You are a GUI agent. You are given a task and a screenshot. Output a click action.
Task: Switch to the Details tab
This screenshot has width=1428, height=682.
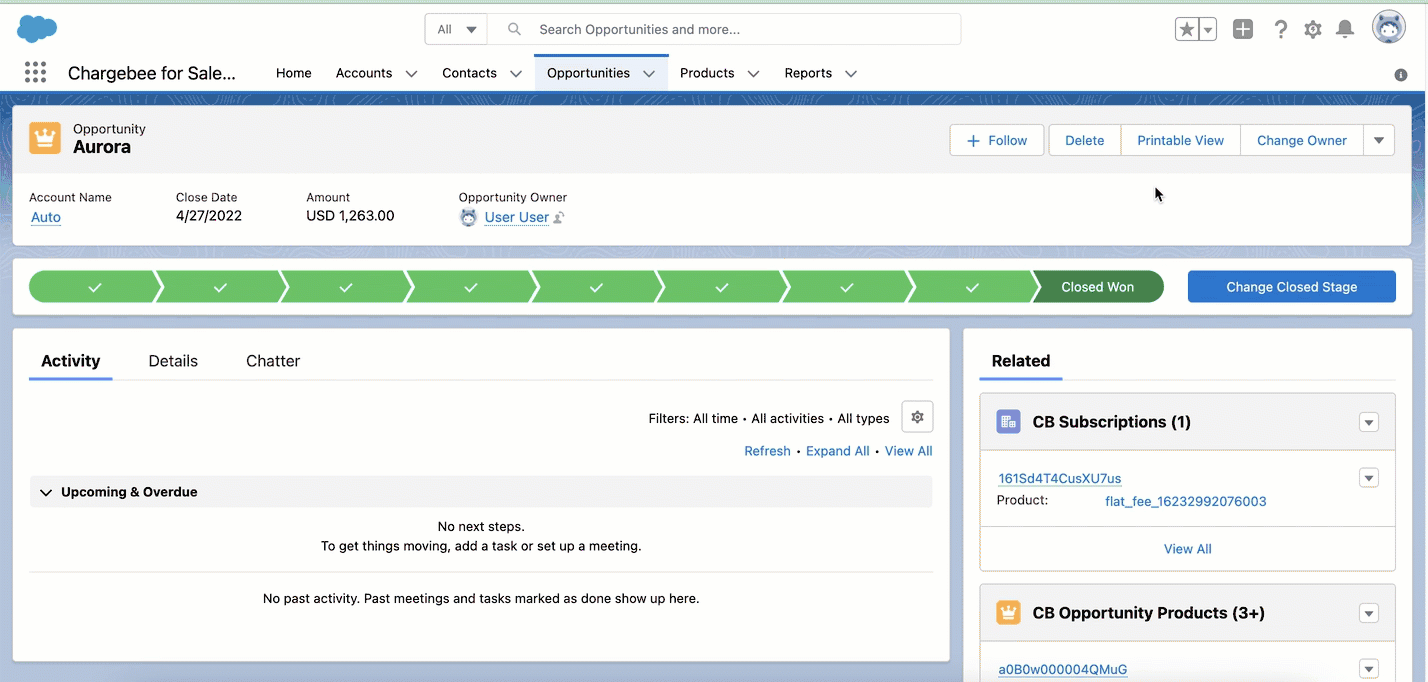click(173, 361)
